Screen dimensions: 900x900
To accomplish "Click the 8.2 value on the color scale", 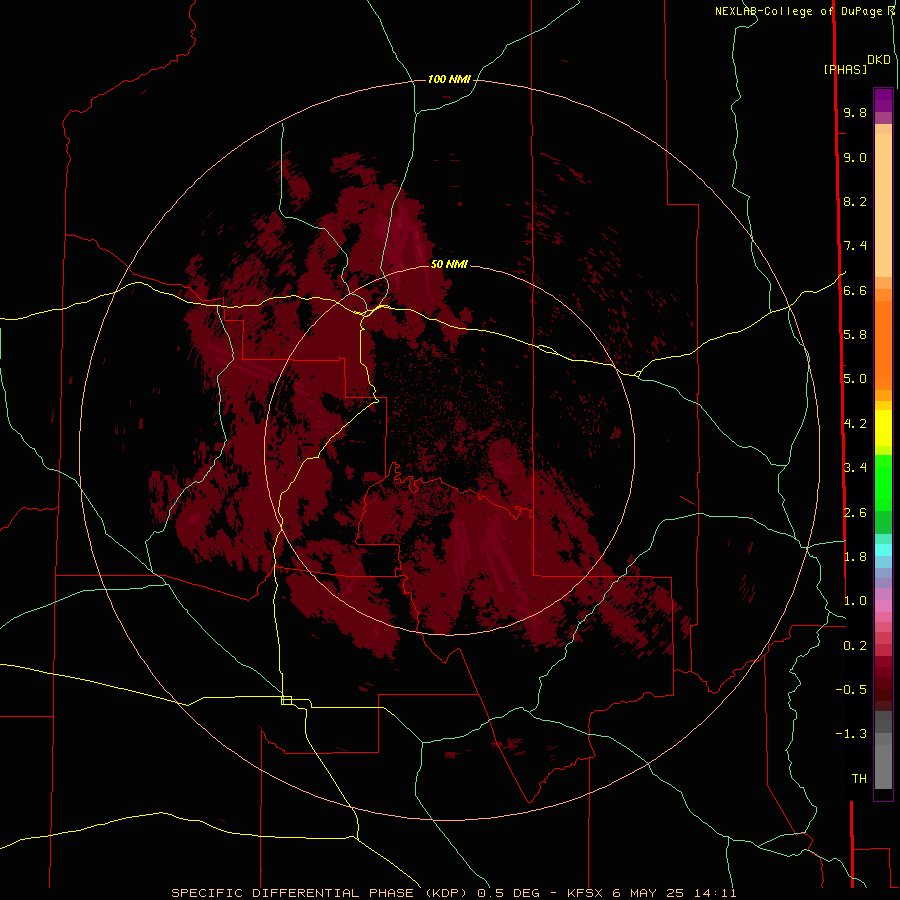I will pyautogui.click(x=855, y=201).
